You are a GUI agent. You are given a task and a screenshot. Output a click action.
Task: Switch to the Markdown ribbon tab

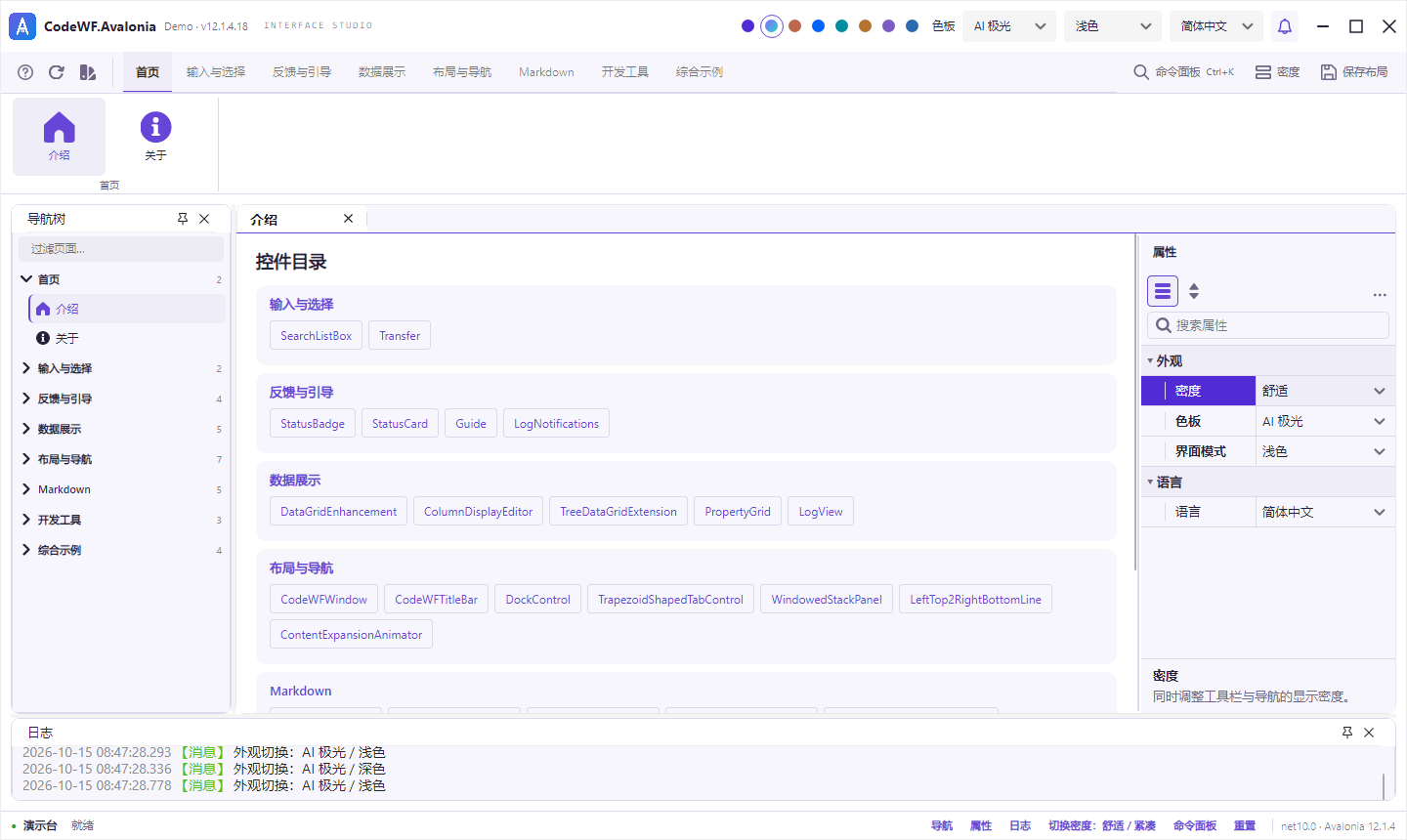(546, 72)
